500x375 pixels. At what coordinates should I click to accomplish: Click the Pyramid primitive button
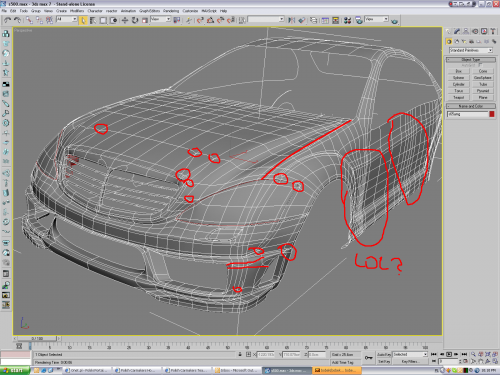(483, 91)
